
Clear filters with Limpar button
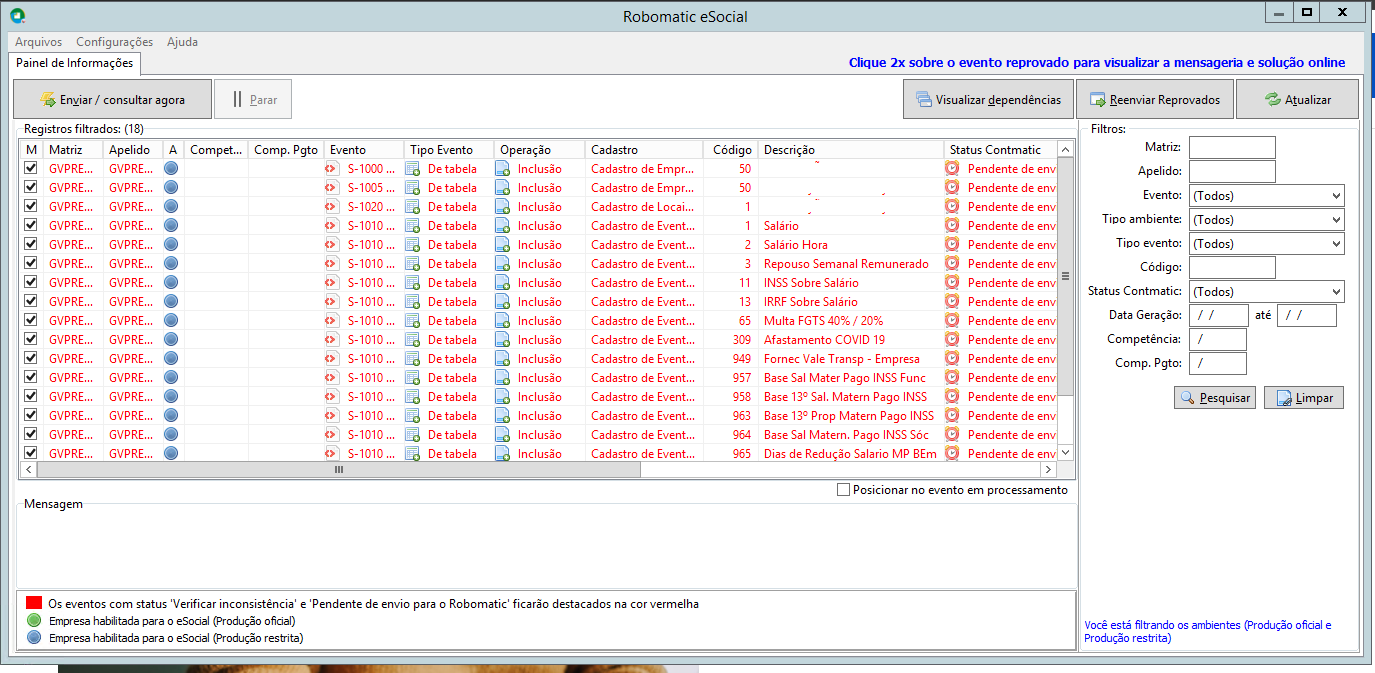(1304, 398)
